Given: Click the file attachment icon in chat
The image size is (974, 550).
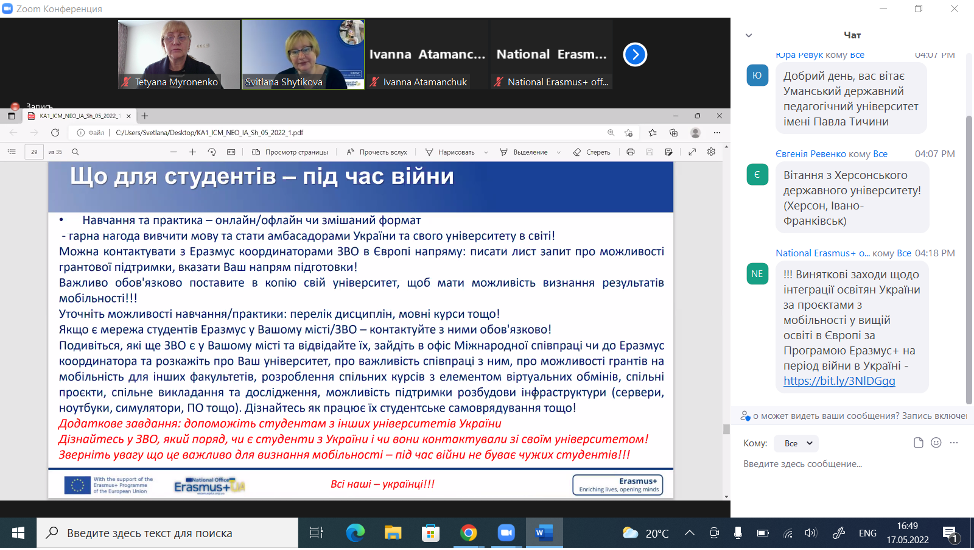Looking at the screenshot, I should coord(919,443).
